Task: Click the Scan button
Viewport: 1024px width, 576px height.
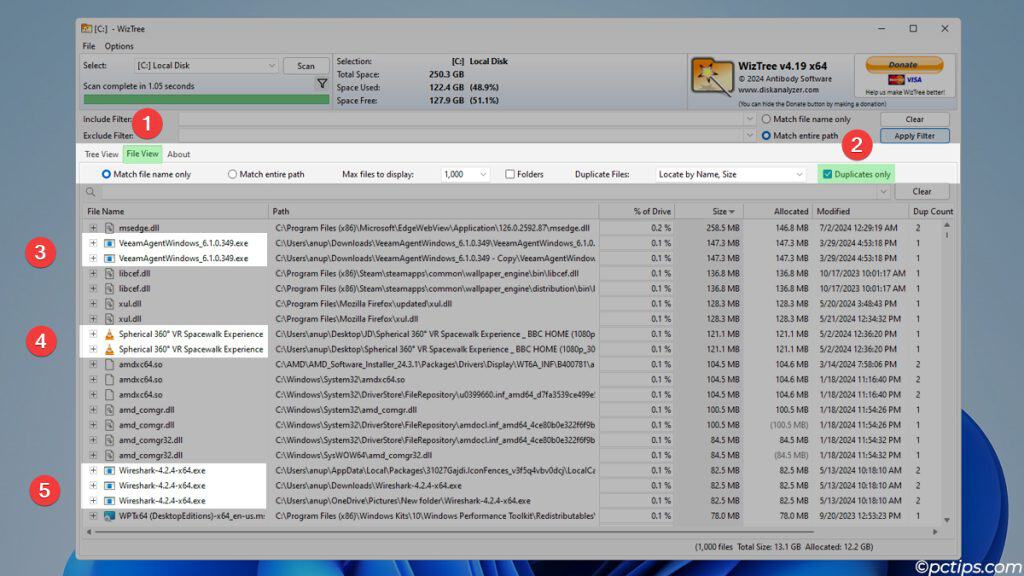Action: 306,66
